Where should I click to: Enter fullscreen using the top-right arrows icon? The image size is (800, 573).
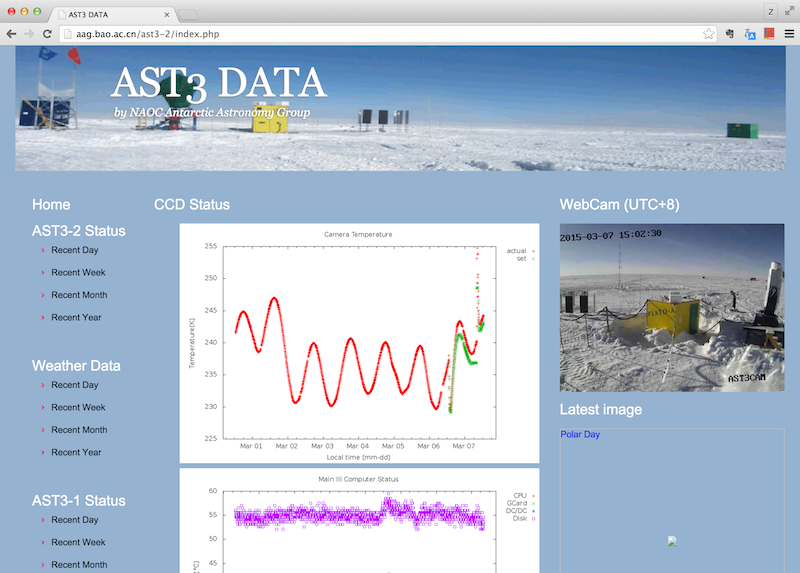tap(789, 11)
